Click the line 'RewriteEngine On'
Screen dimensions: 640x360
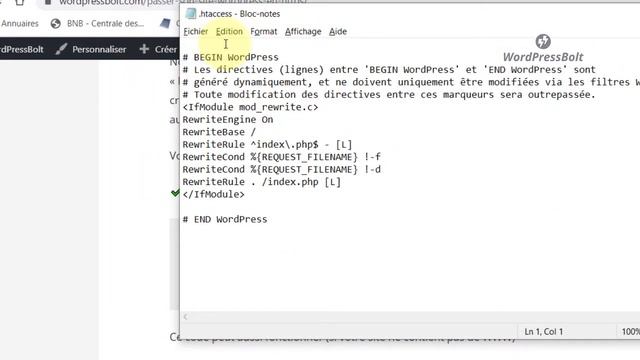tap(228, 120)
